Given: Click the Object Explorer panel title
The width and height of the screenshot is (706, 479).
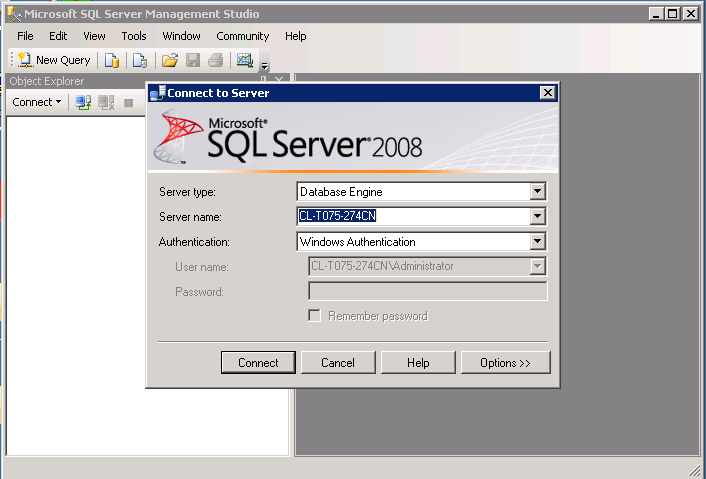Looking at the screenshot, I should pos(47,81).
